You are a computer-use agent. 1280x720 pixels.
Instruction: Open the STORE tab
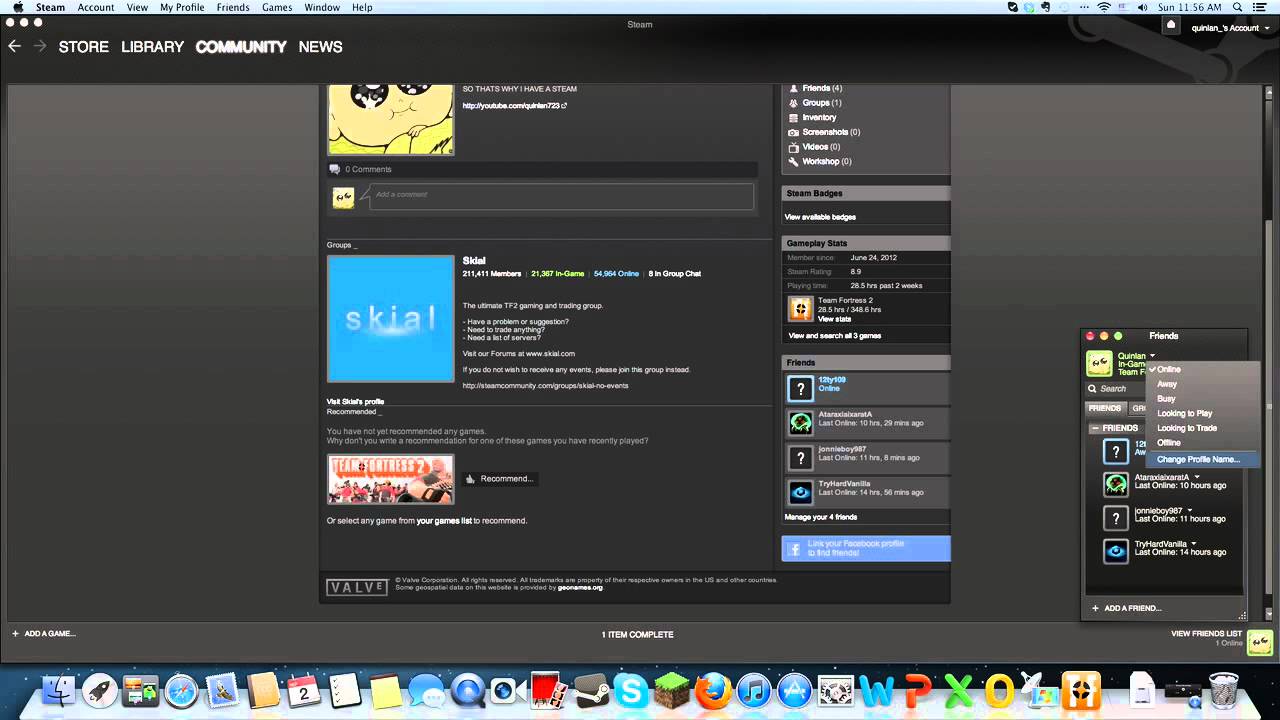click(x=84, y=47)
